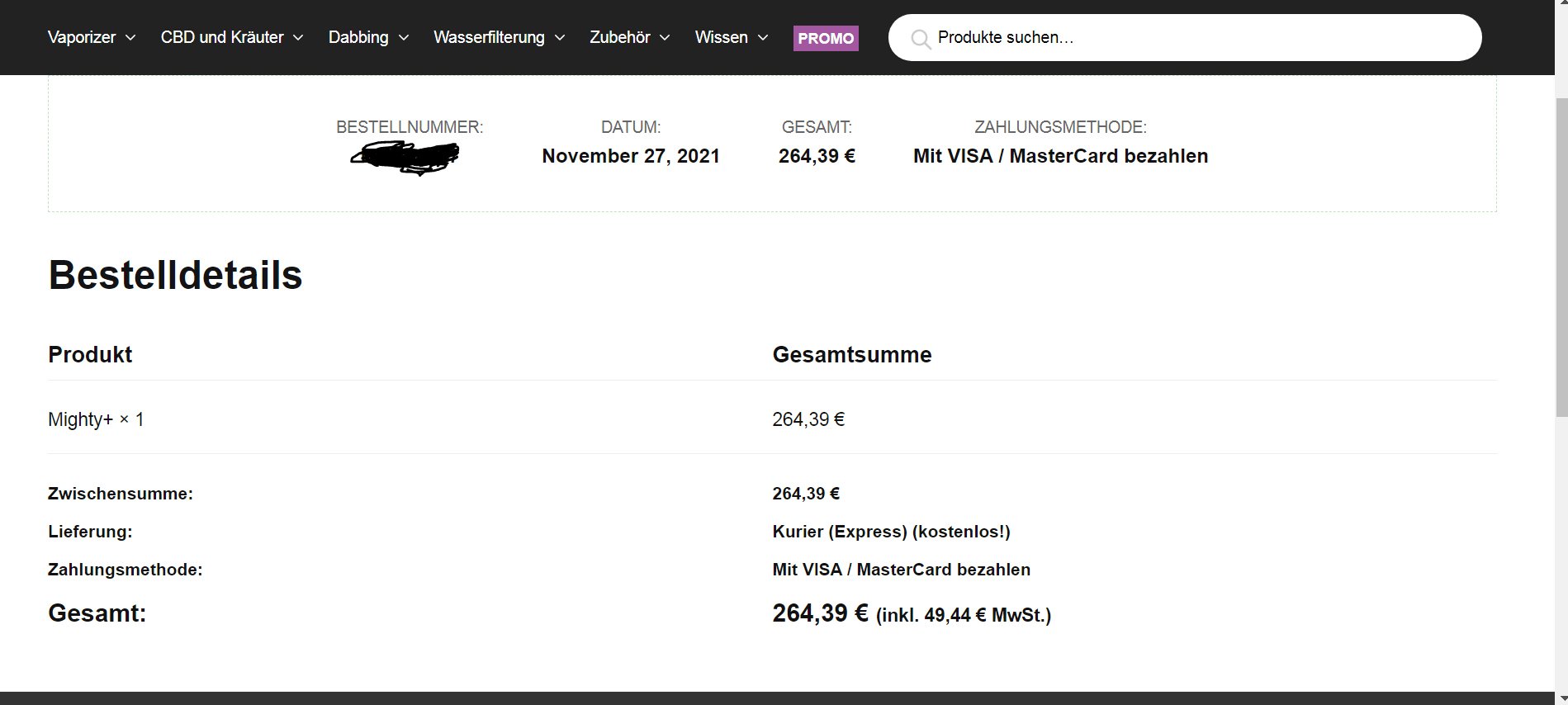Open the Wissen menu
1568x705 pixels.
721,37
